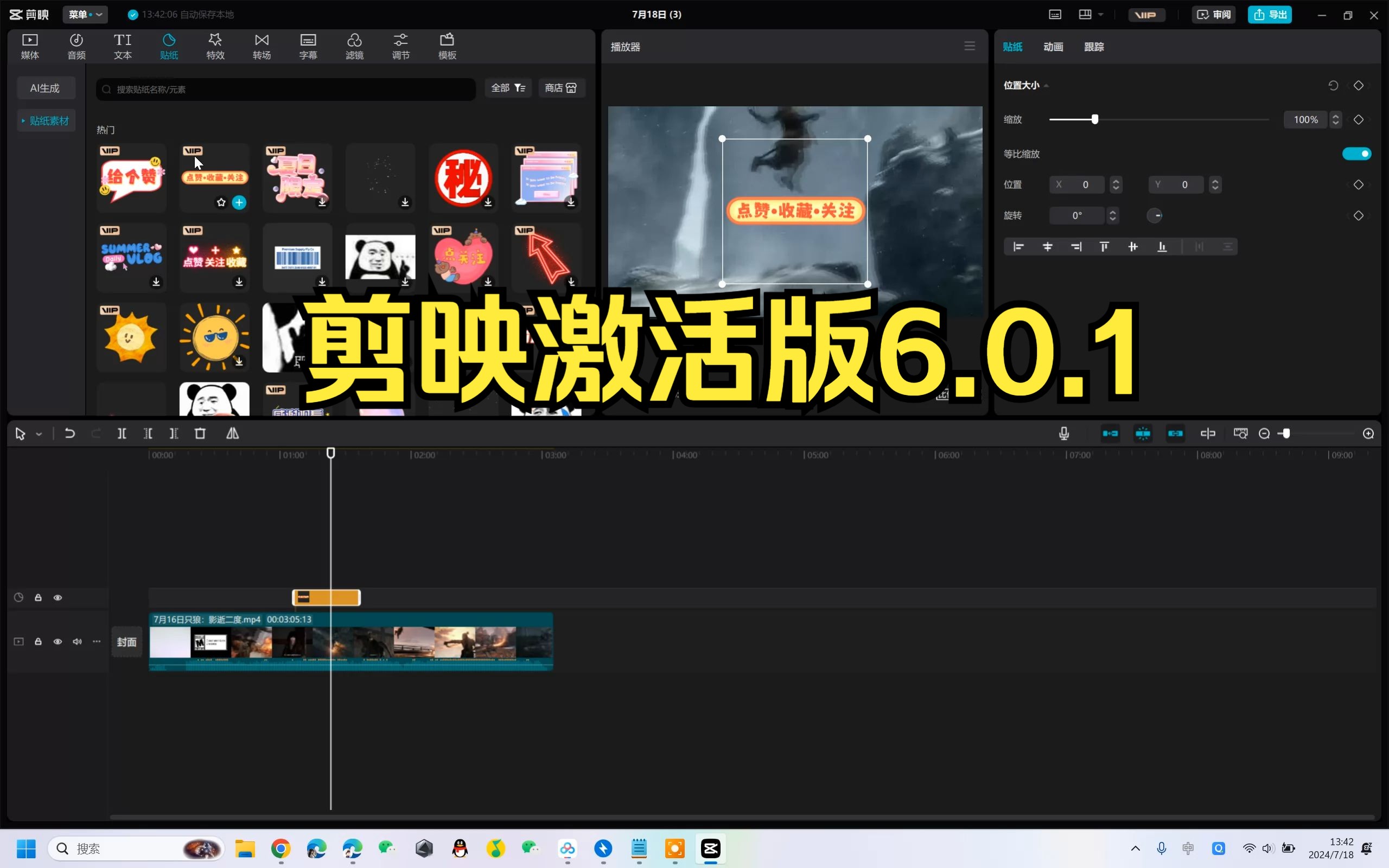The height and width of the screenshot is (868, 1389).
Task: Toggle clip linkage in timeline
Action: (1175, 433)
